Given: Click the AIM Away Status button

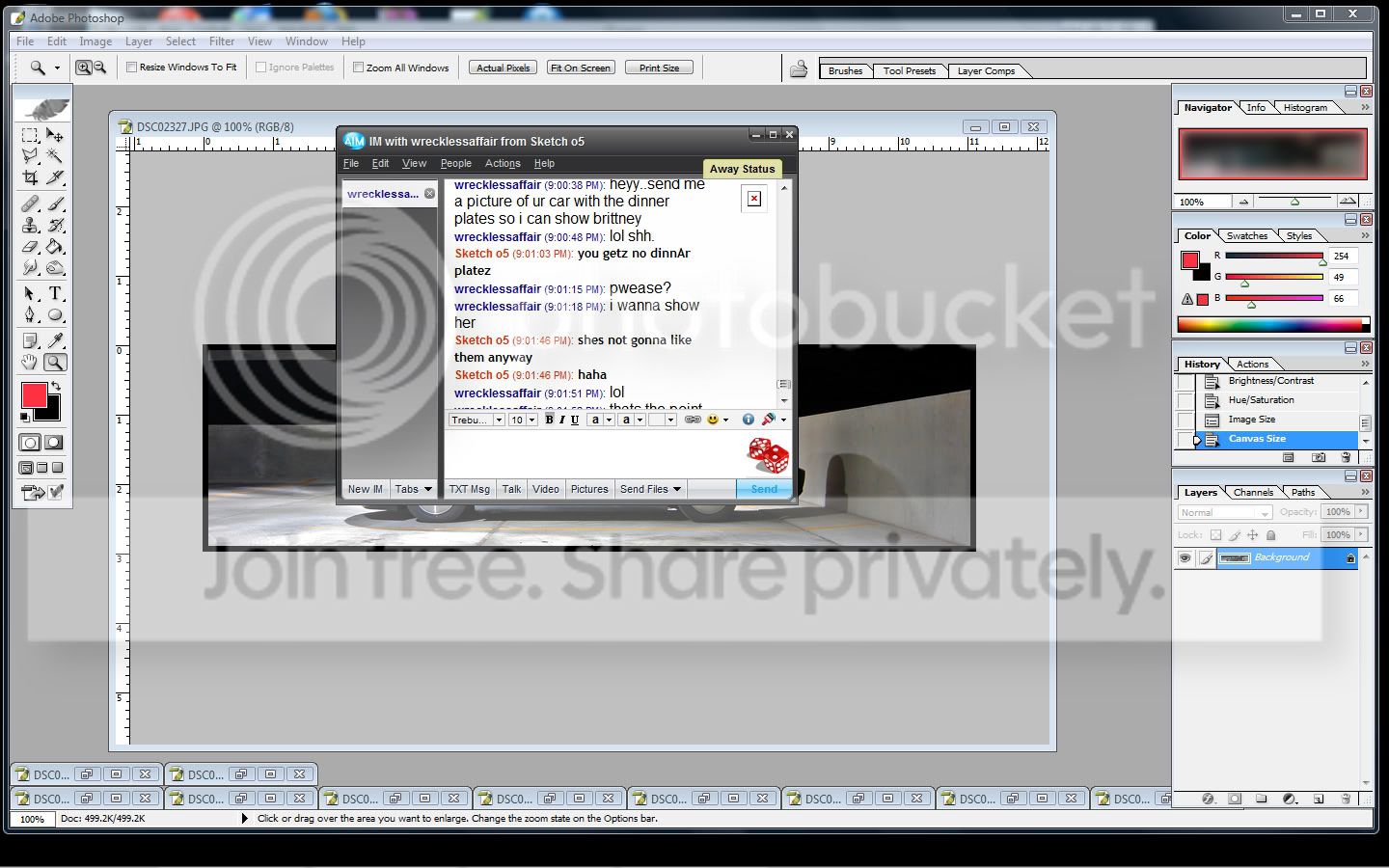Looking at the screenshot, I should [743, 169].
